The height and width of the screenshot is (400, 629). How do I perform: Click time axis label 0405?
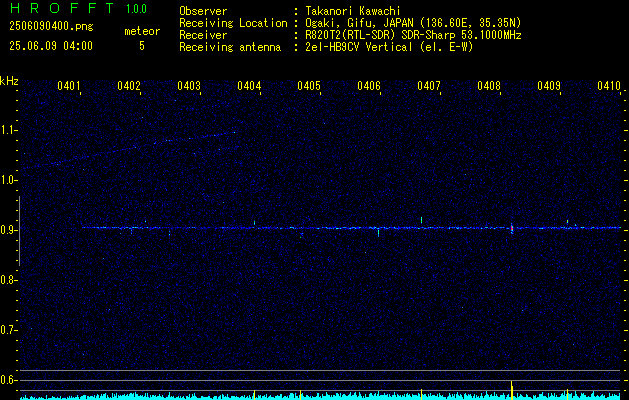click(309, 85)
